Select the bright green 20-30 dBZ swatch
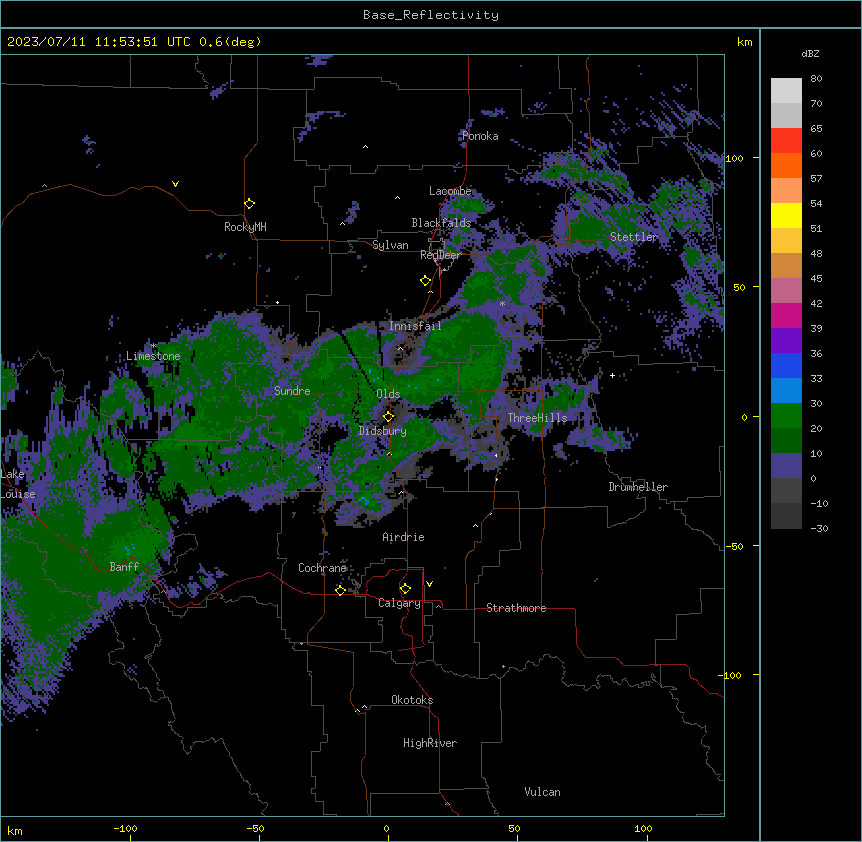Image resolution: width=862 pixels, height=842 pixels. (x=786, y=416)
